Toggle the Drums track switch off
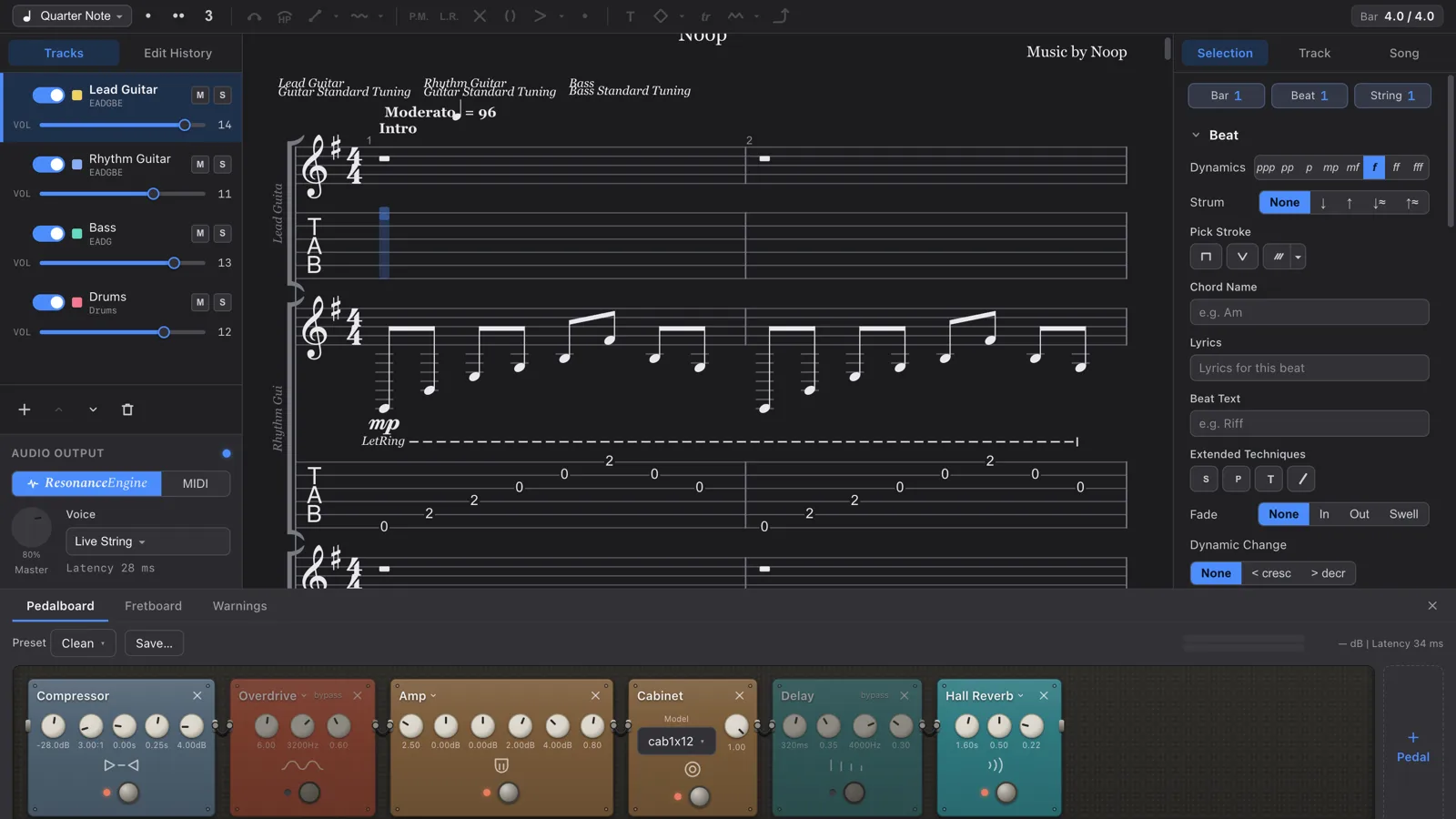The image size is (1456, 819). tap(48, 302)
